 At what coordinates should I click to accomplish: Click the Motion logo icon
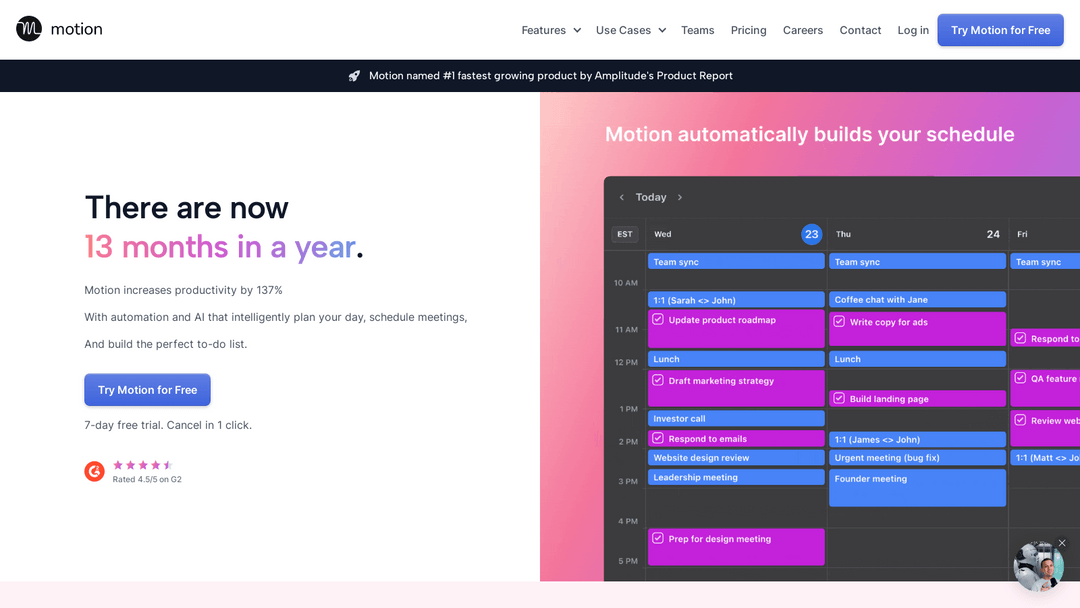point(29,29)
